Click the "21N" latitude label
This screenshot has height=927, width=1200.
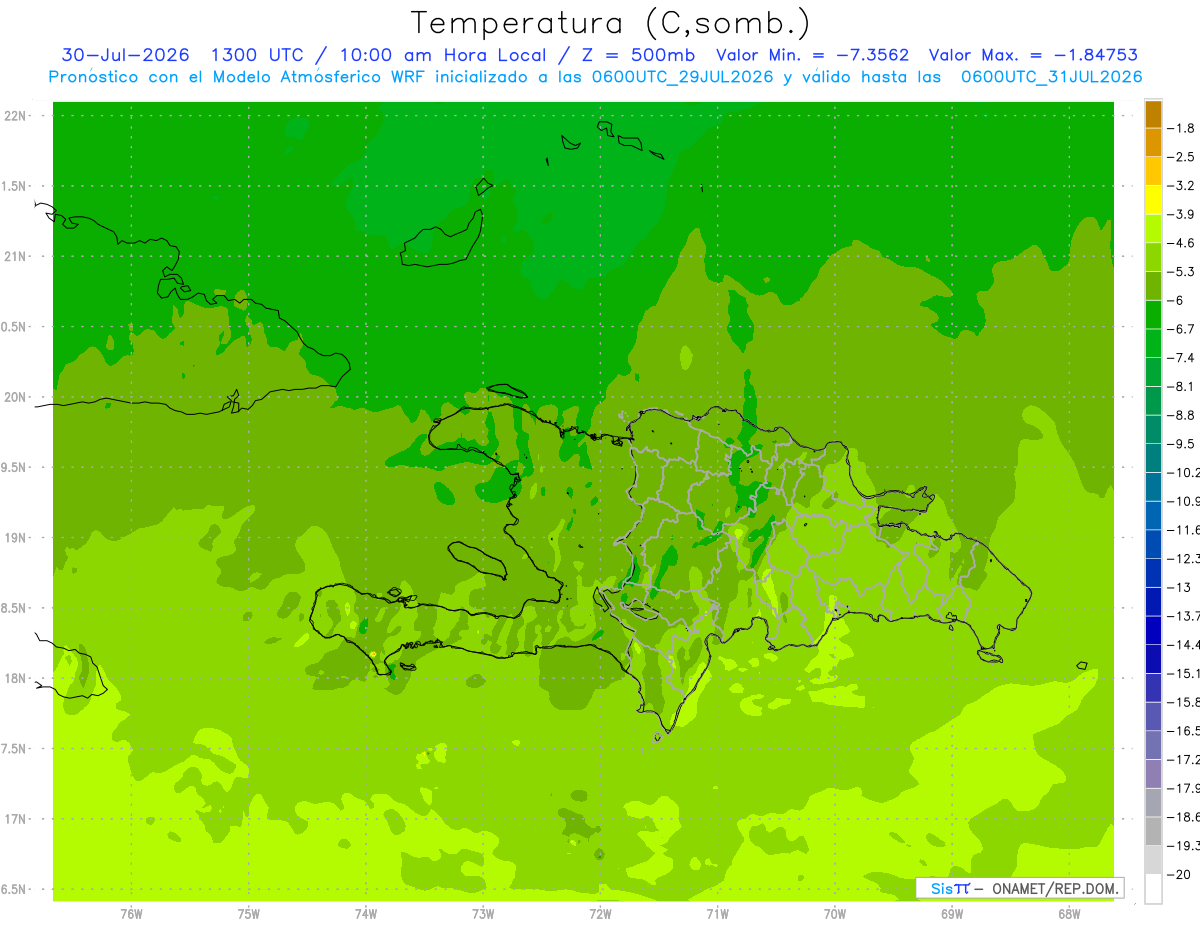point(16,257)
